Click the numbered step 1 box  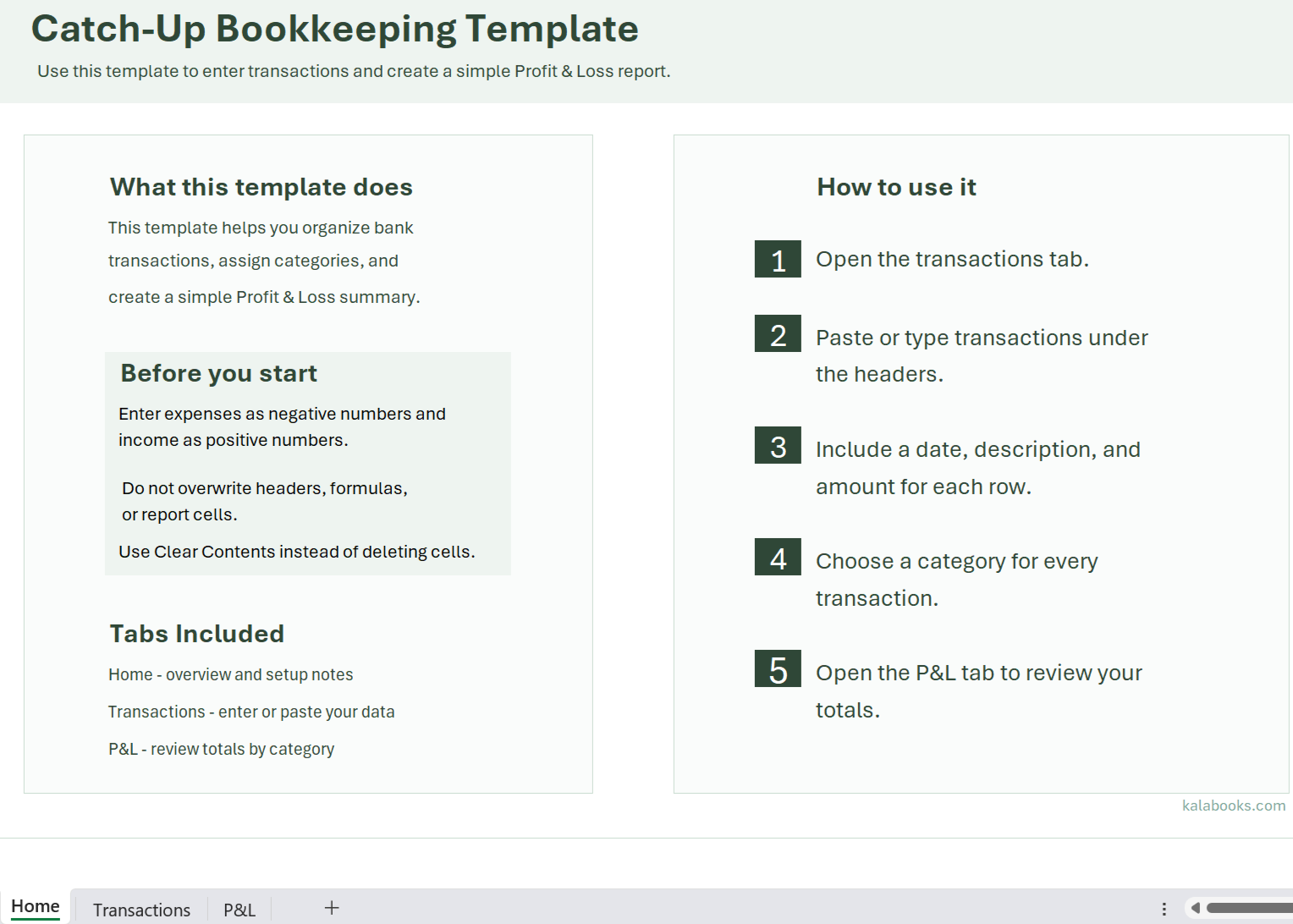(x=778, y=259)
